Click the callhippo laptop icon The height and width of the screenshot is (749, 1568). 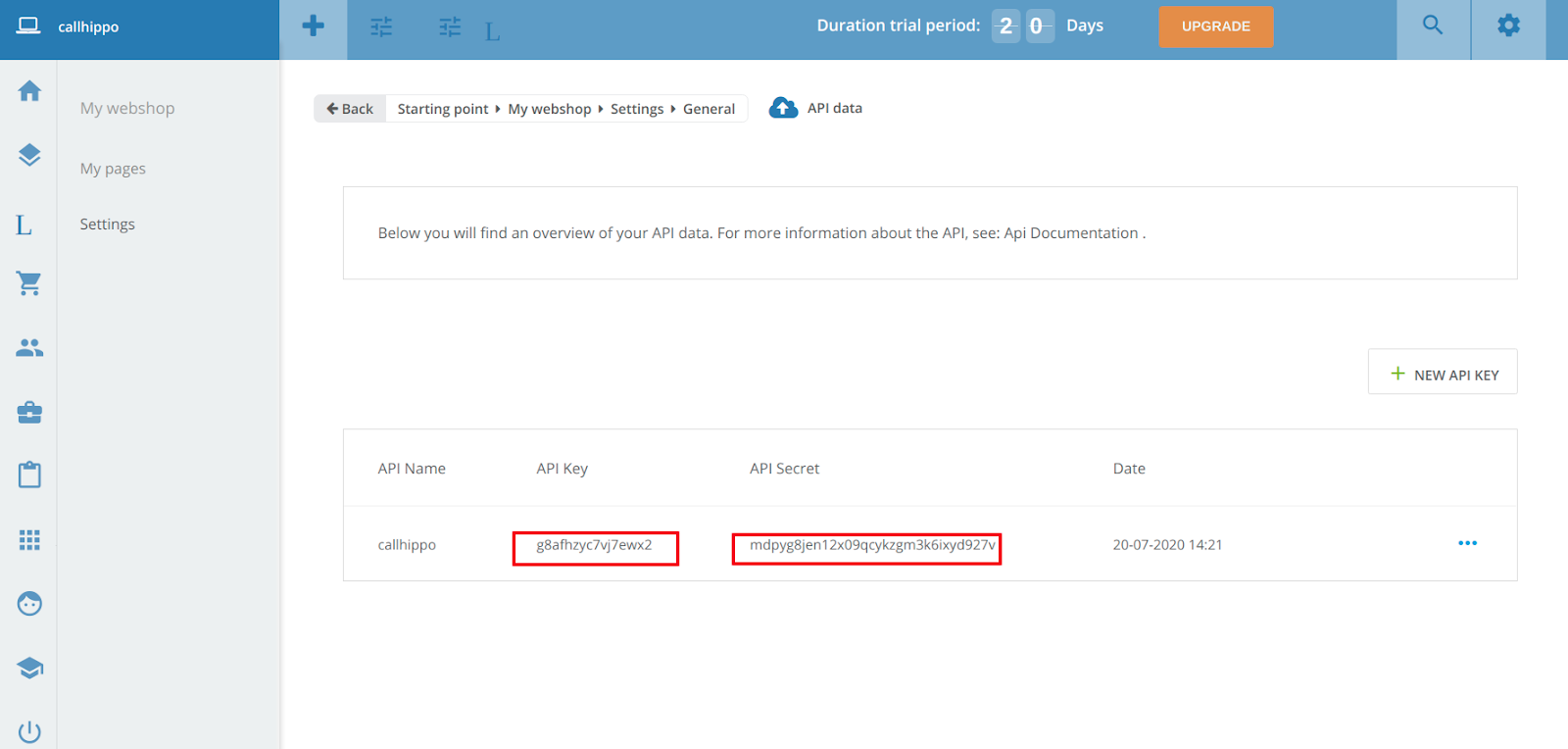point(28,25)
